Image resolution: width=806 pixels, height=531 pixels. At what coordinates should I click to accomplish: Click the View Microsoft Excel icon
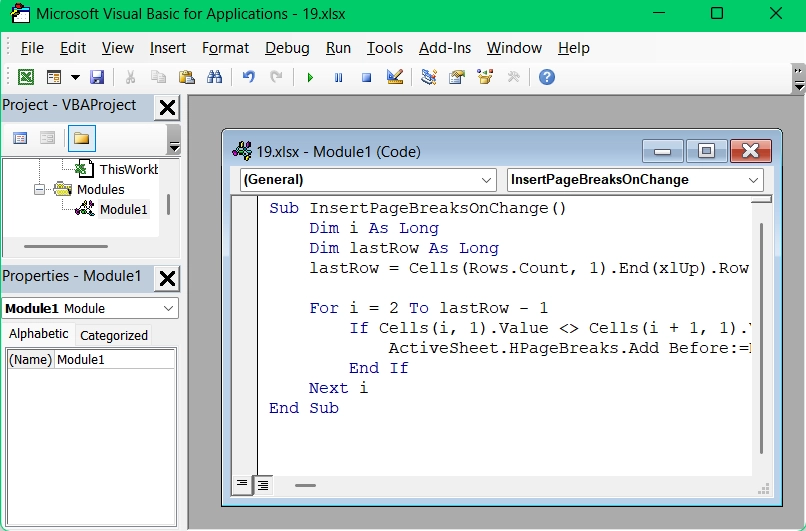[x=26, y=77]
